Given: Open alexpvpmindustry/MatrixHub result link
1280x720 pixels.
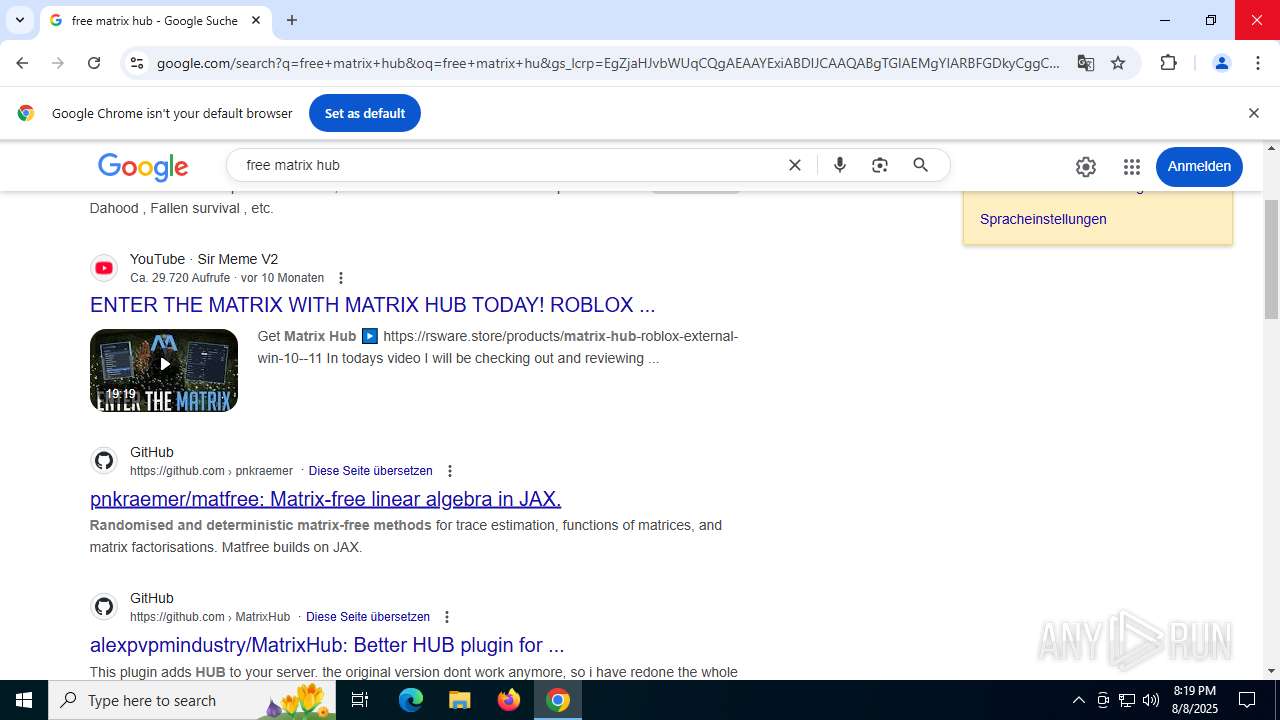Looking at the screenshot, I should click(x=327, y=645).
